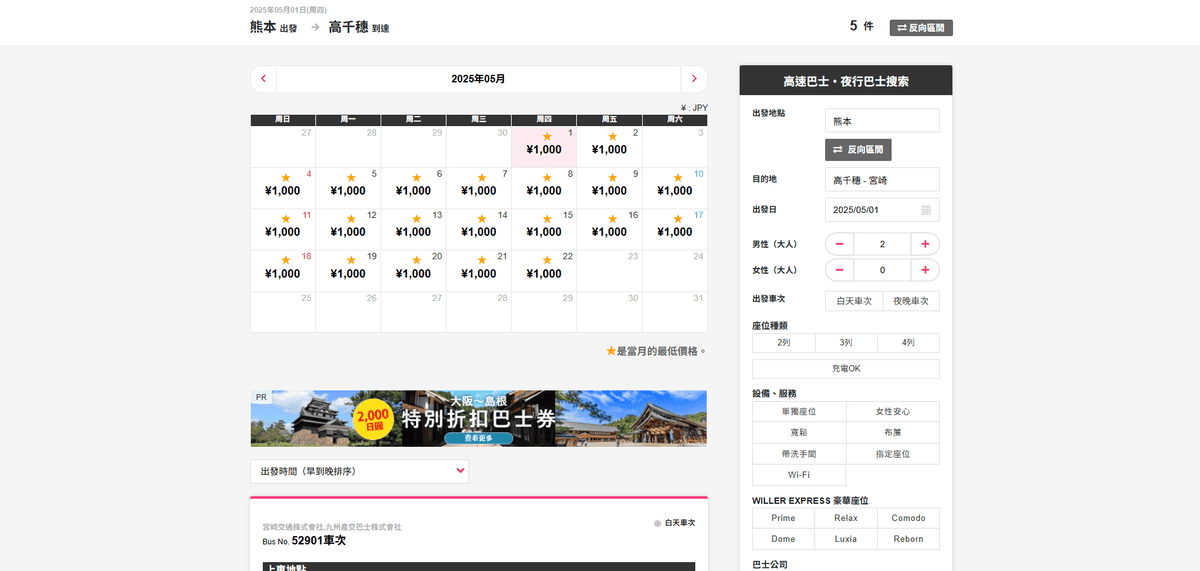Screen dimensions: 1200x571
Task: Select May 10 calendar date
Action: pos(675,188)
